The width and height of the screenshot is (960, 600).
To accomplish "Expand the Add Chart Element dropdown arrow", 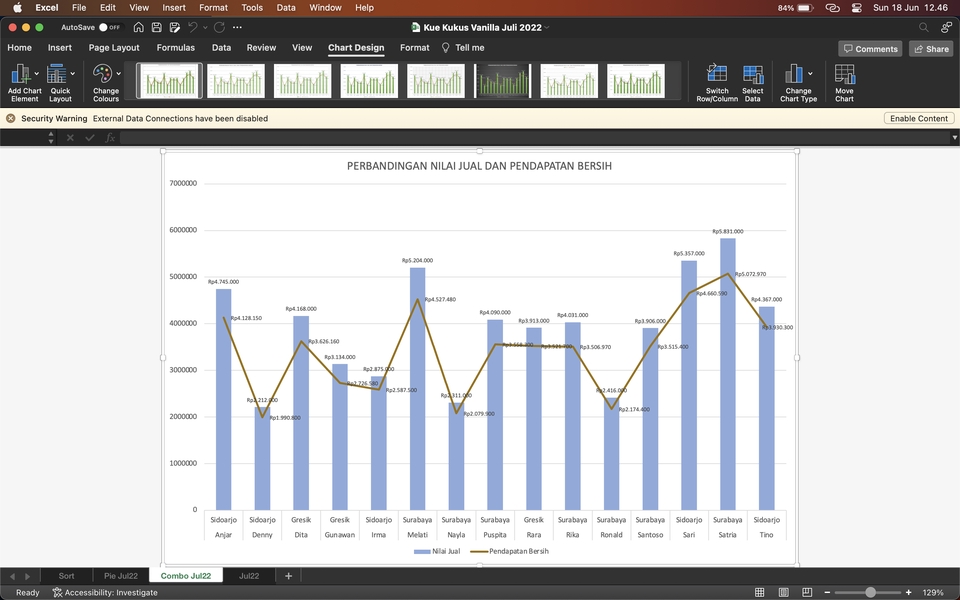I will pyautogui.click(x=37, y=71).
